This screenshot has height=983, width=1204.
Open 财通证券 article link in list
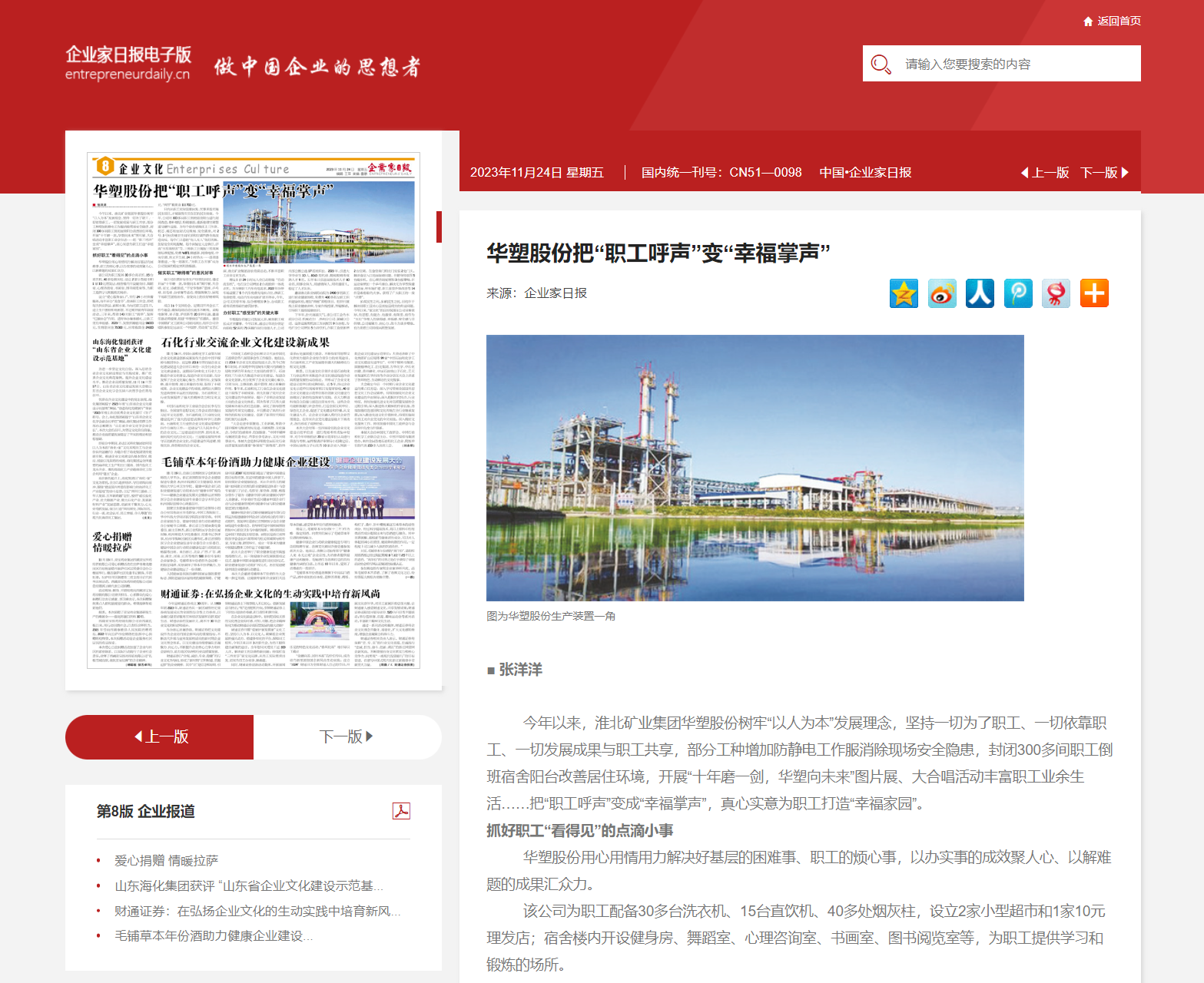pyautogui.click(x=257, y=911)
